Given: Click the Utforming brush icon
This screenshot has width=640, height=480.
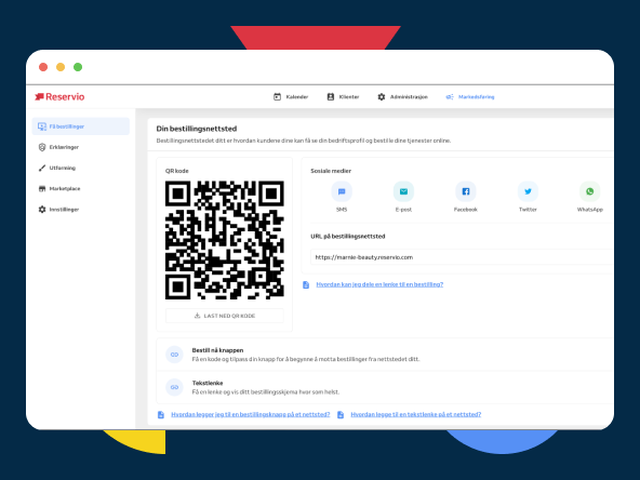Looking at the screenshot, I should (x=42, y=168).
